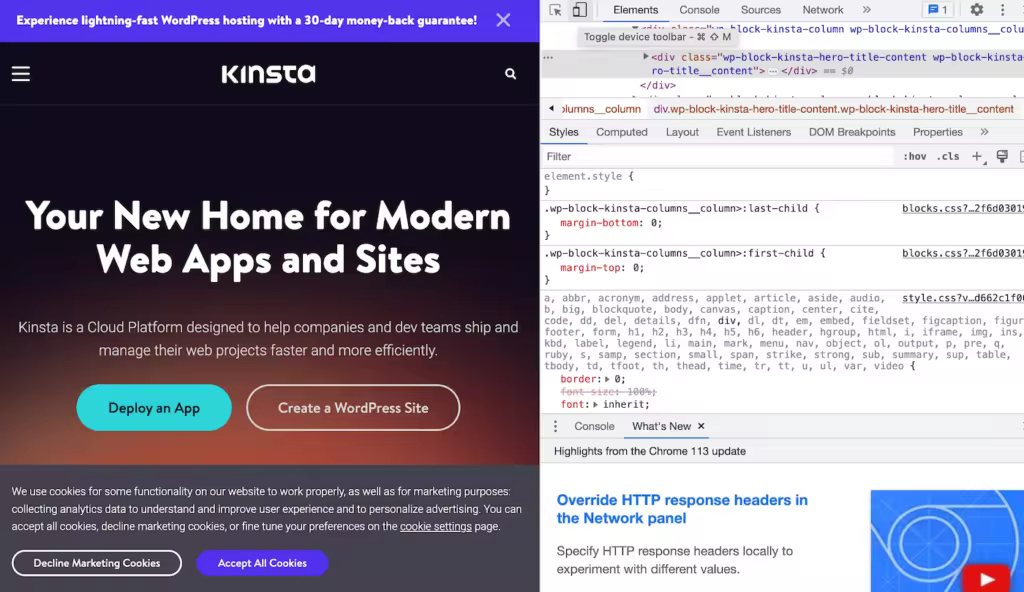Screen dimensions: 1024x592
Task: Click the Kinsta logo
Action: pyautogui.click(x=268, y=74)
